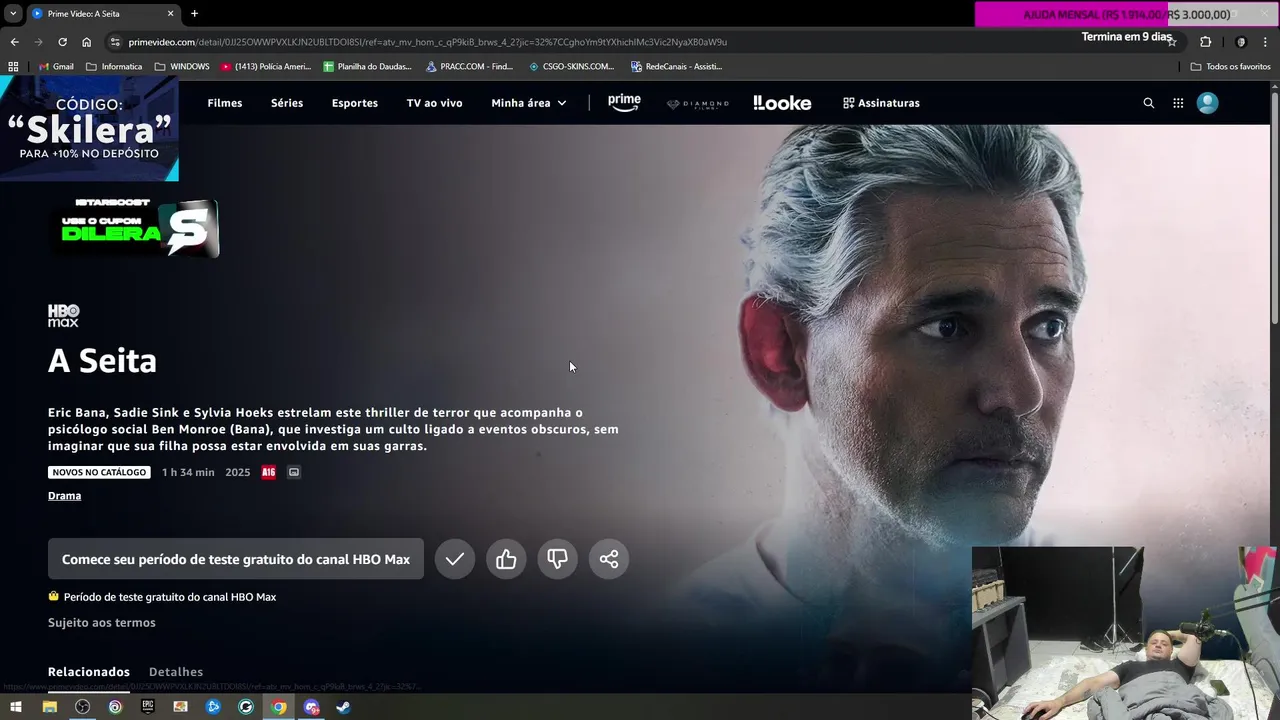Open the Todos os favoritos folder
The image size is (1280, 720).
1230,67
